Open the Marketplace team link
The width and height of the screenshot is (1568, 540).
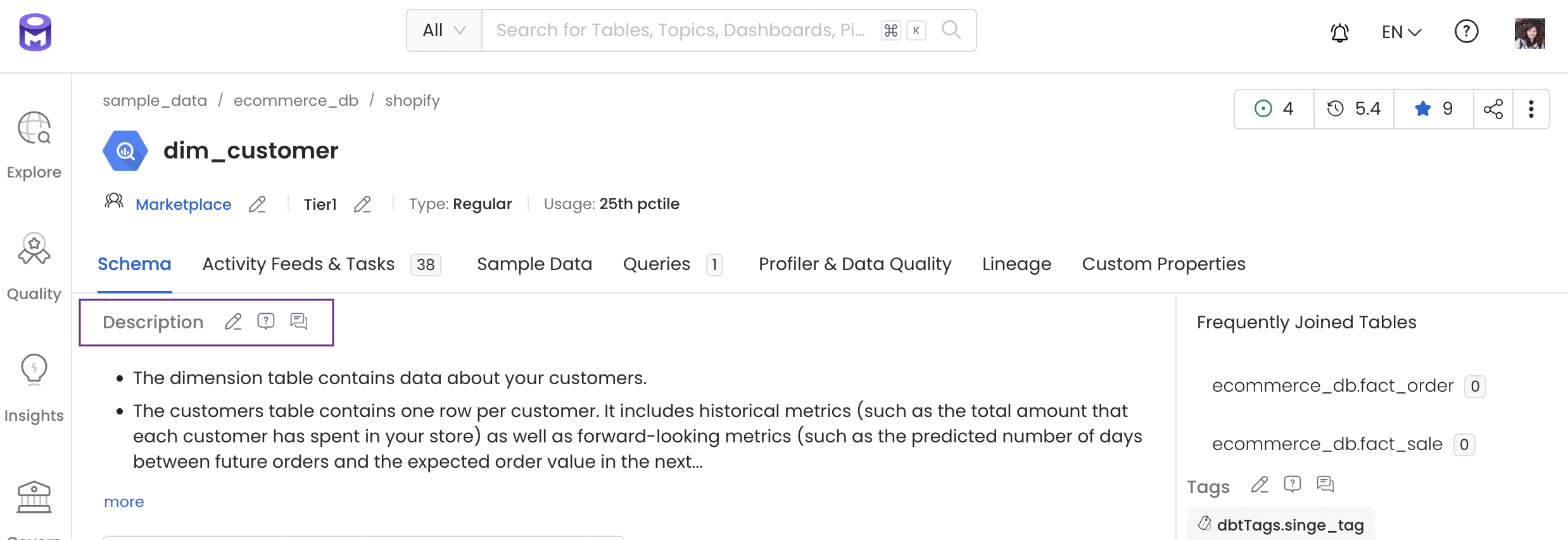(183, 204)
